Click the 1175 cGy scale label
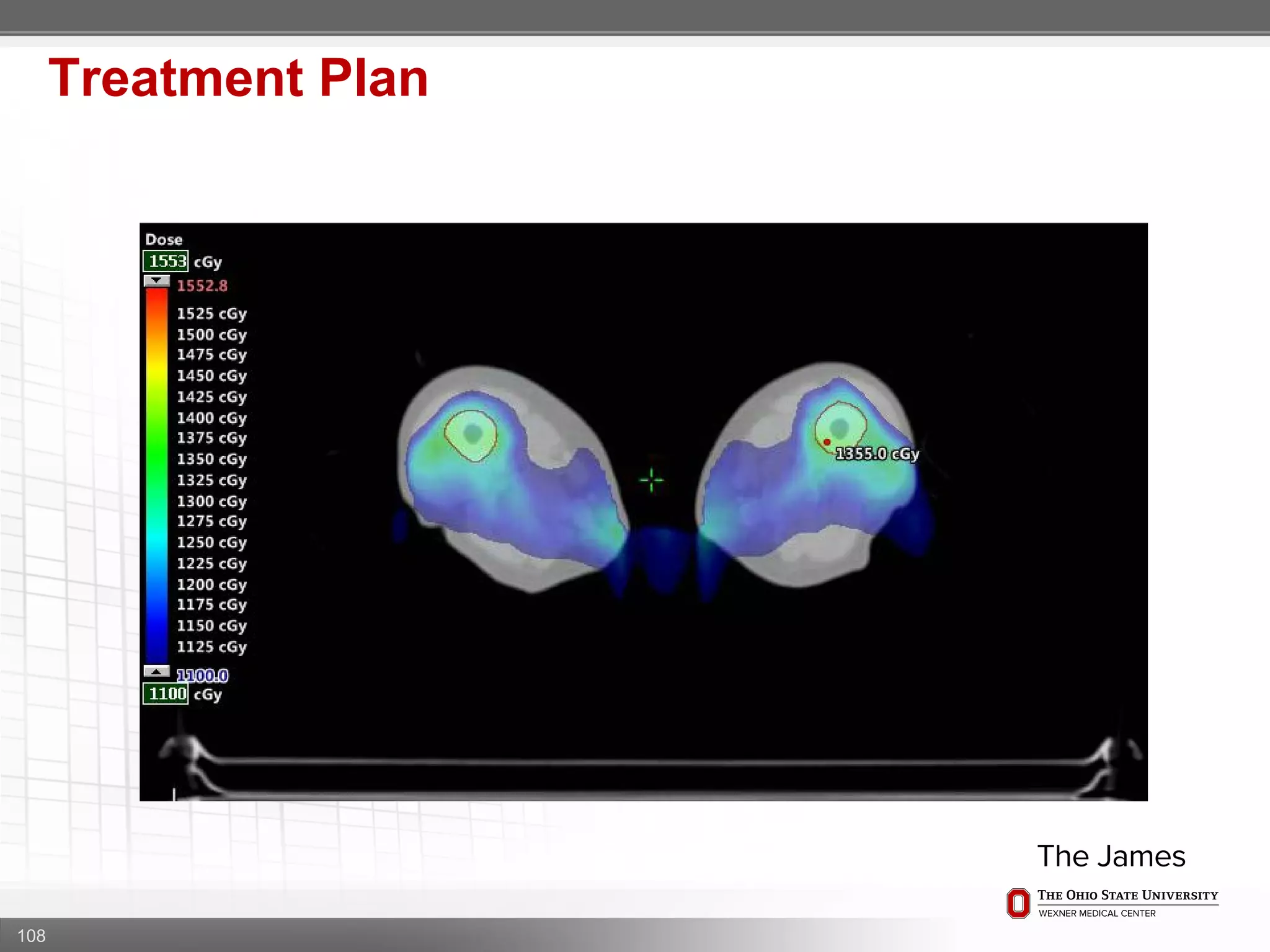This screenshot has height=952, width=1270. pyautogui.click(x=211, y=604)
